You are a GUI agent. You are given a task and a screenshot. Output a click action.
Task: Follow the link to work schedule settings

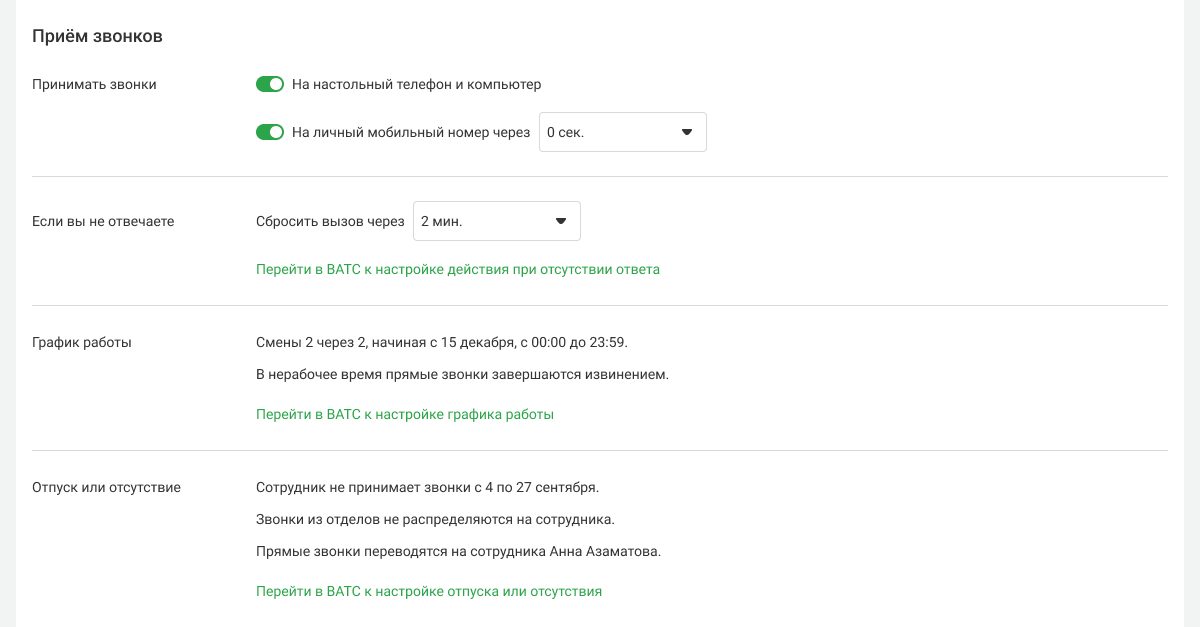pos(405,414)
